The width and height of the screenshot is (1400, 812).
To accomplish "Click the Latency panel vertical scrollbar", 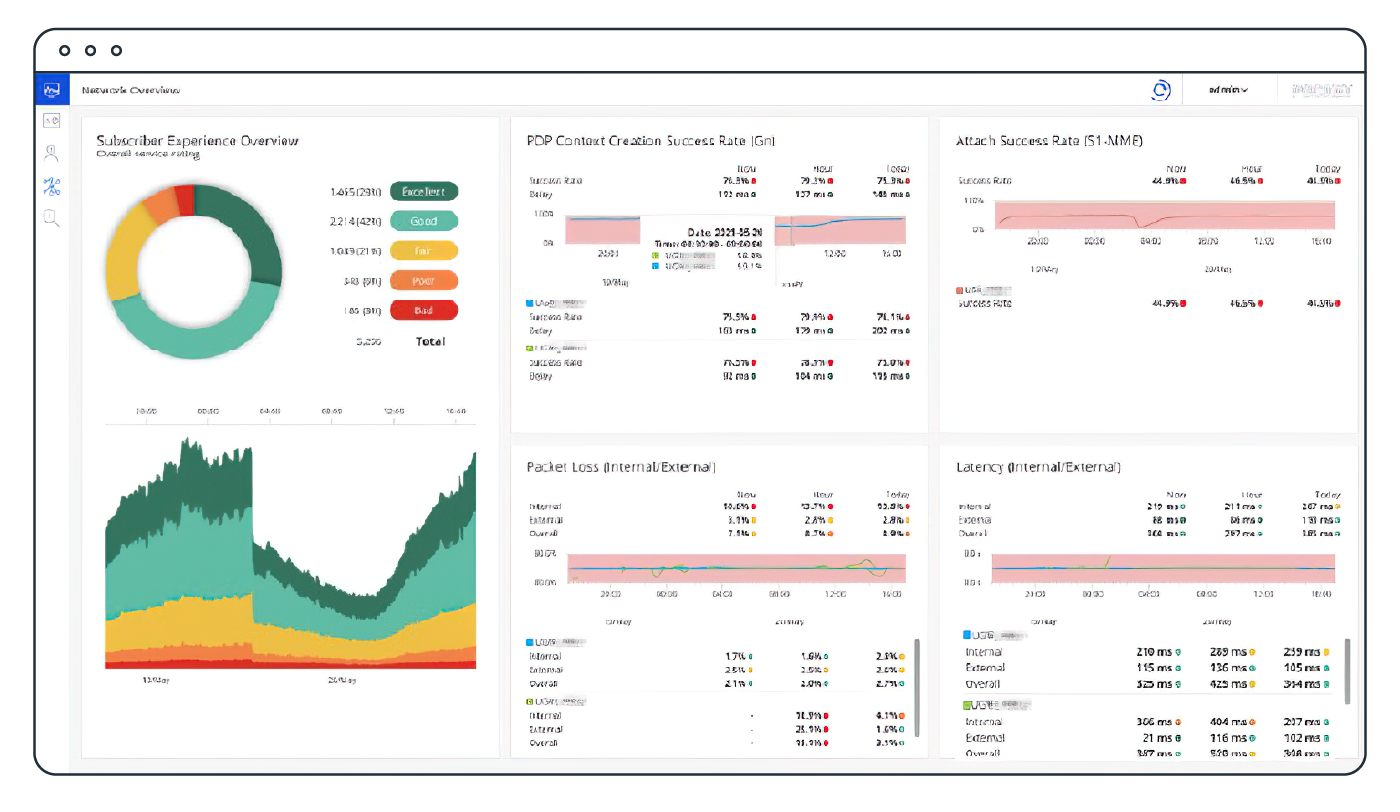I will [1346, 670].
